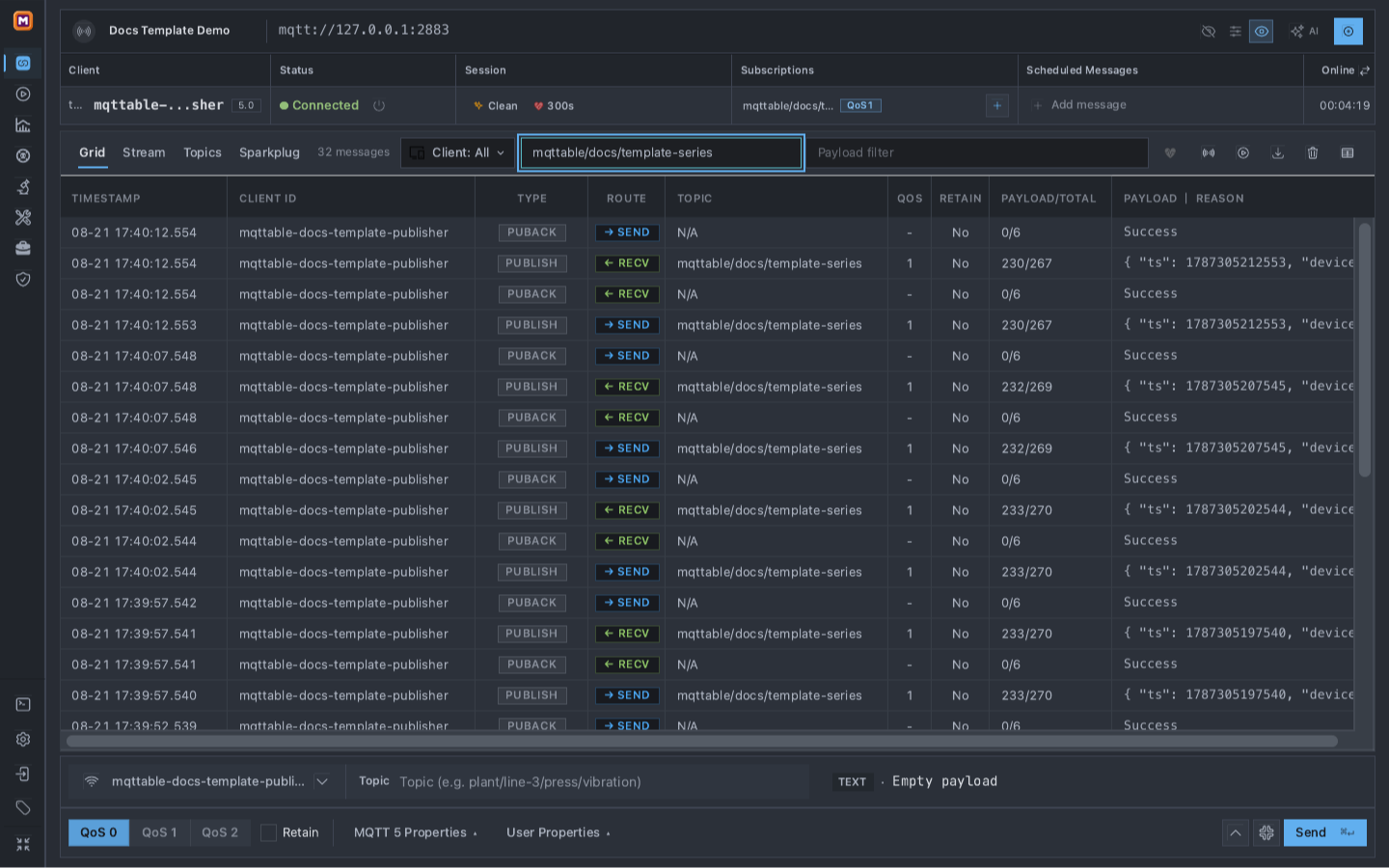Click the Empty payload editor area
This screenshot has width=1389, height=868.
(x=945, y=781)
